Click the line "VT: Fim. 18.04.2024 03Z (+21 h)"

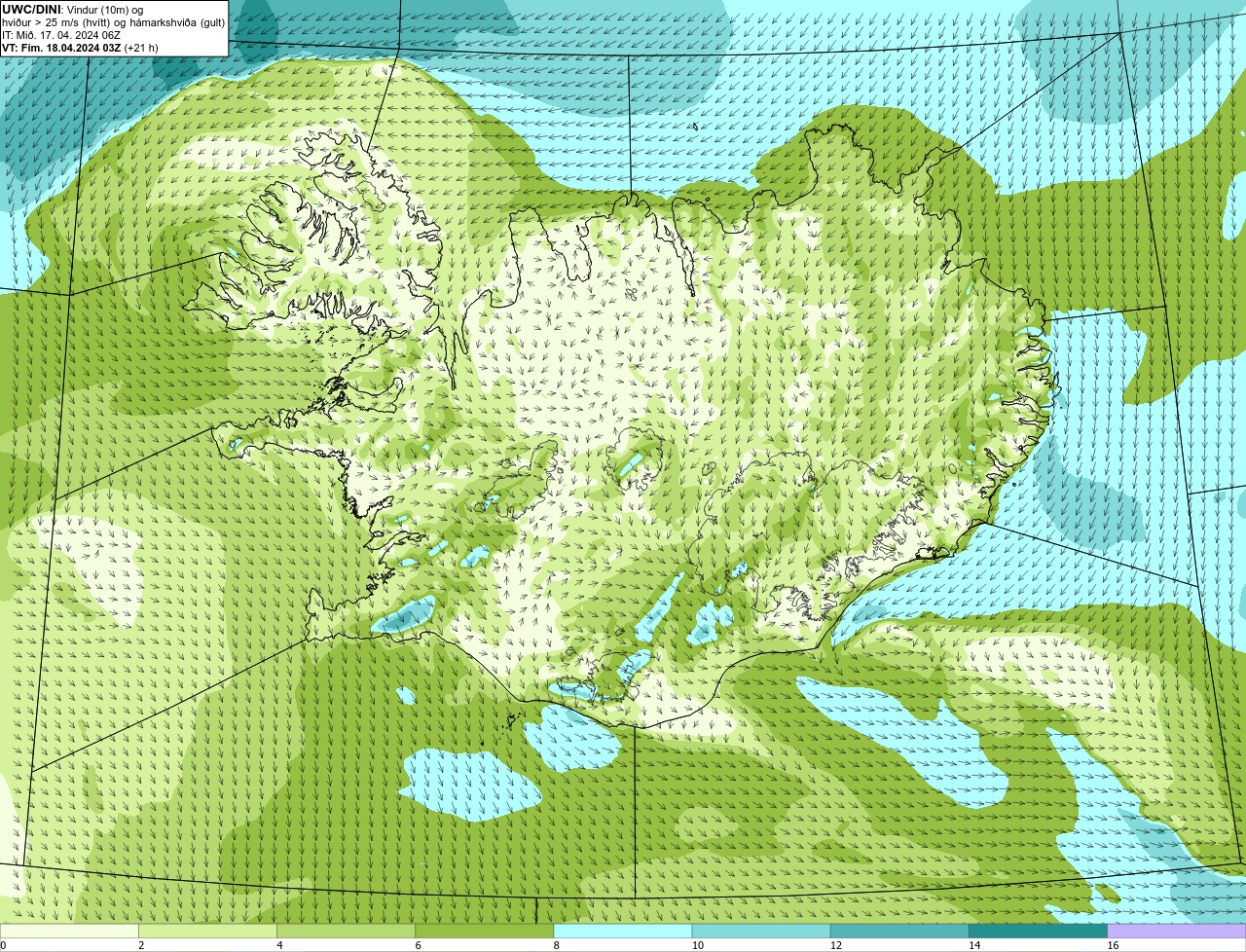(x=80, y=48)
